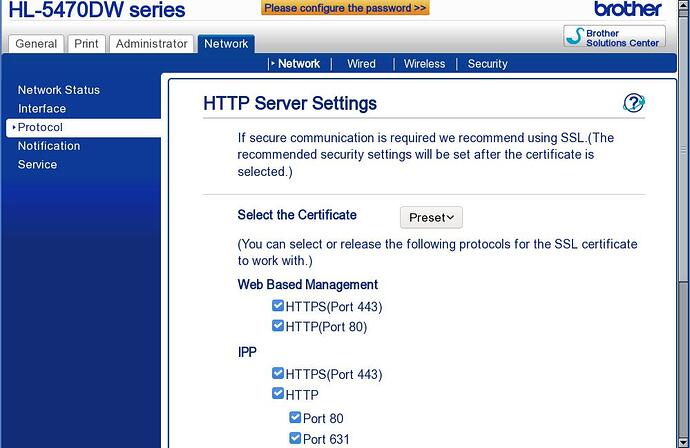Go to Notification in the sidebar
The width and height of the screenshot is (690, 448).
pyautogui.click(x=49, y=146)
